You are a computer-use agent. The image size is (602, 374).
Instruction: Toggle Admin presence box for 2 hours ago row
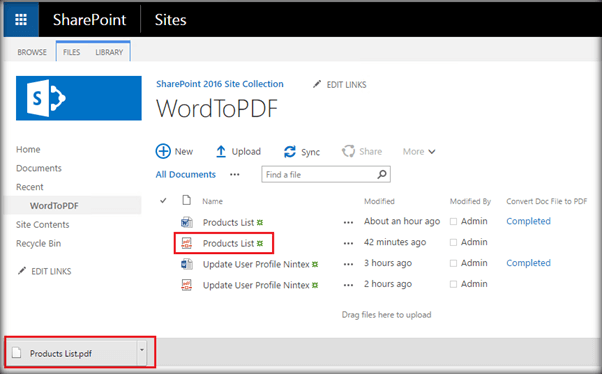(453, 284)
